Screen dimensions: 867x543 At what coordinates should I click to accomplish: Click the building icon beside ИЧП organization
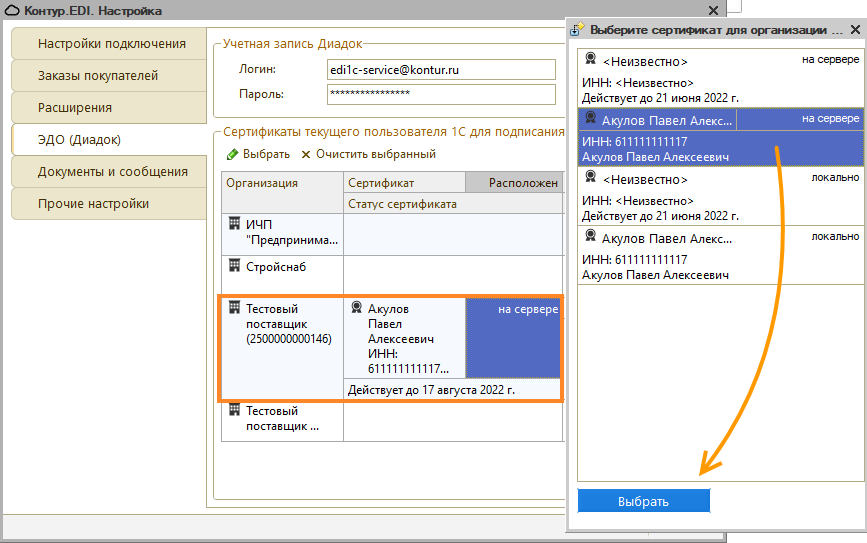pyautogui.click(x=235, y=224)
